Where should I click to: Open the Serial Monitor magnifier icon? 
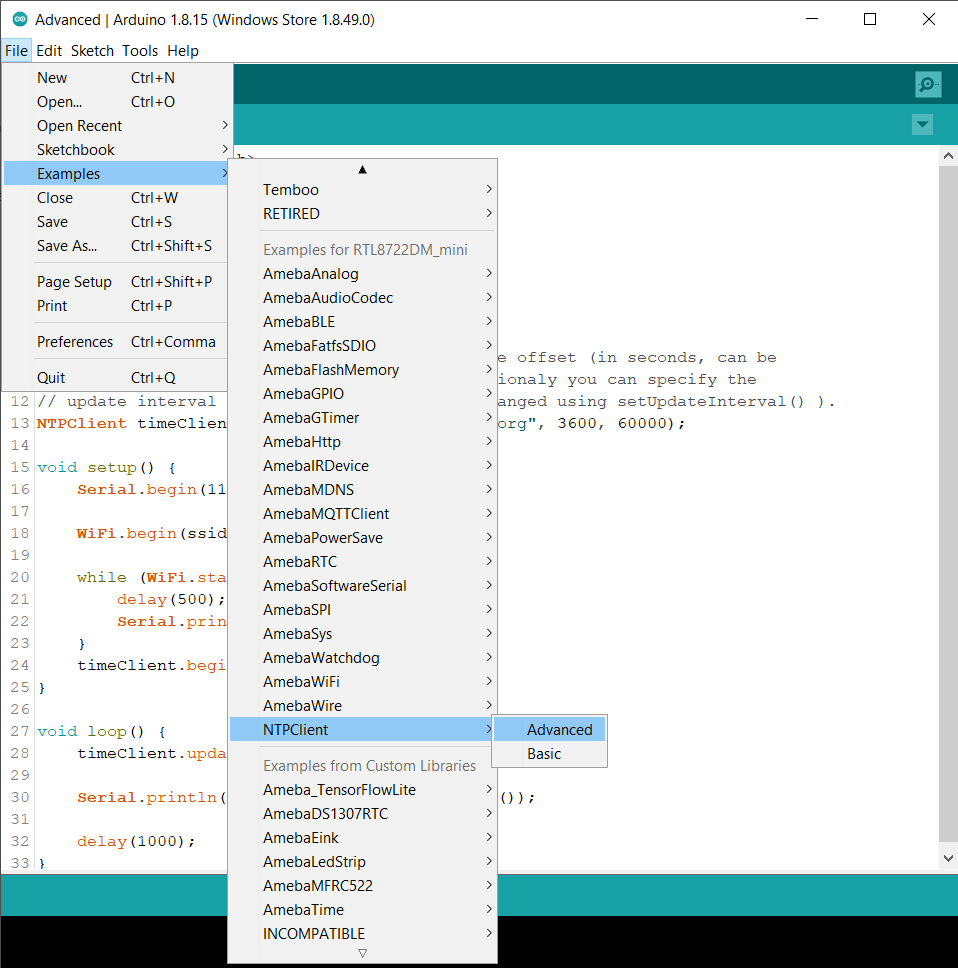pos(928,84)
